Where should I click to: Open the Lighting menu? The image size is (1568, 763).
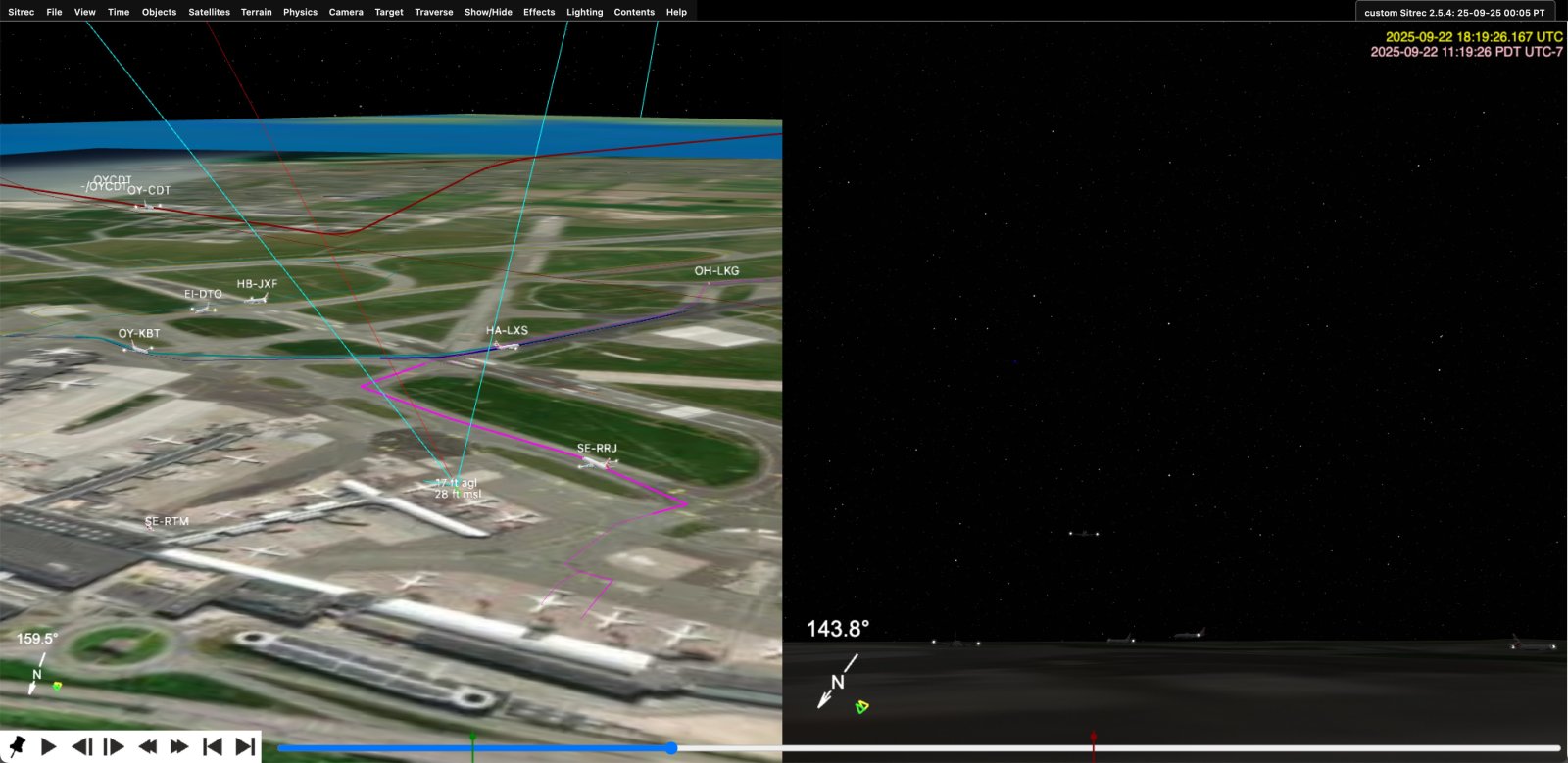[x=584, y=12]
